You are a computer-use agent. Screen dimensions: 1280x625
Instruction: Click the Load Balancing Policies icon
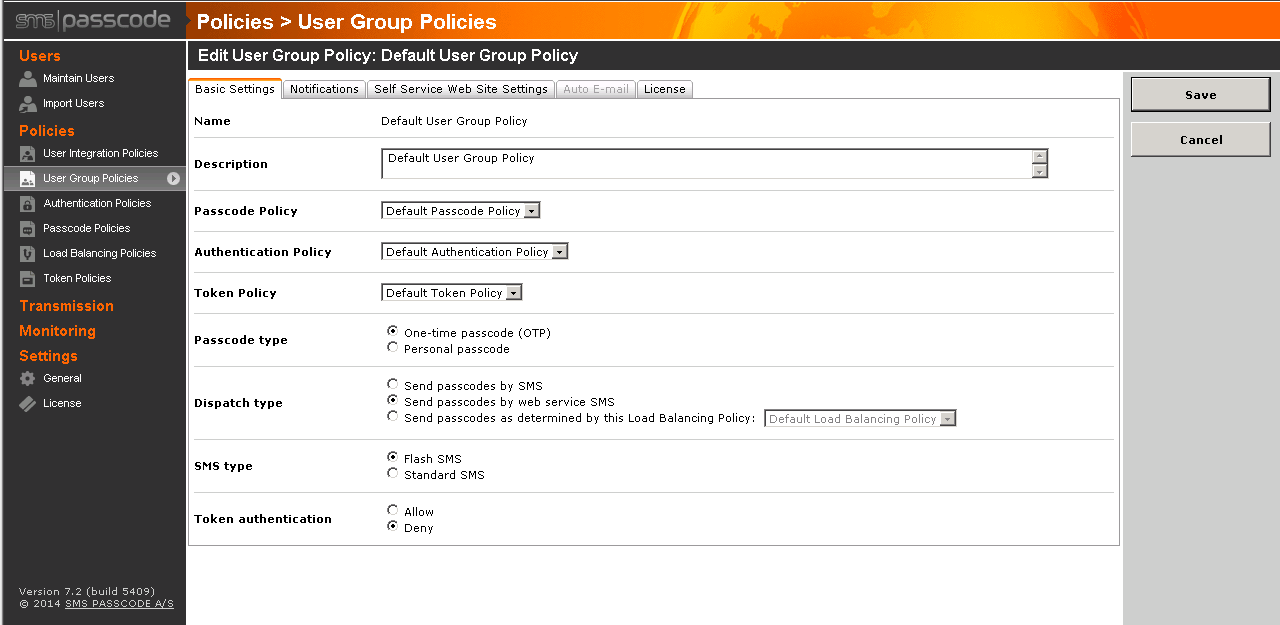[x=28, y=253]
